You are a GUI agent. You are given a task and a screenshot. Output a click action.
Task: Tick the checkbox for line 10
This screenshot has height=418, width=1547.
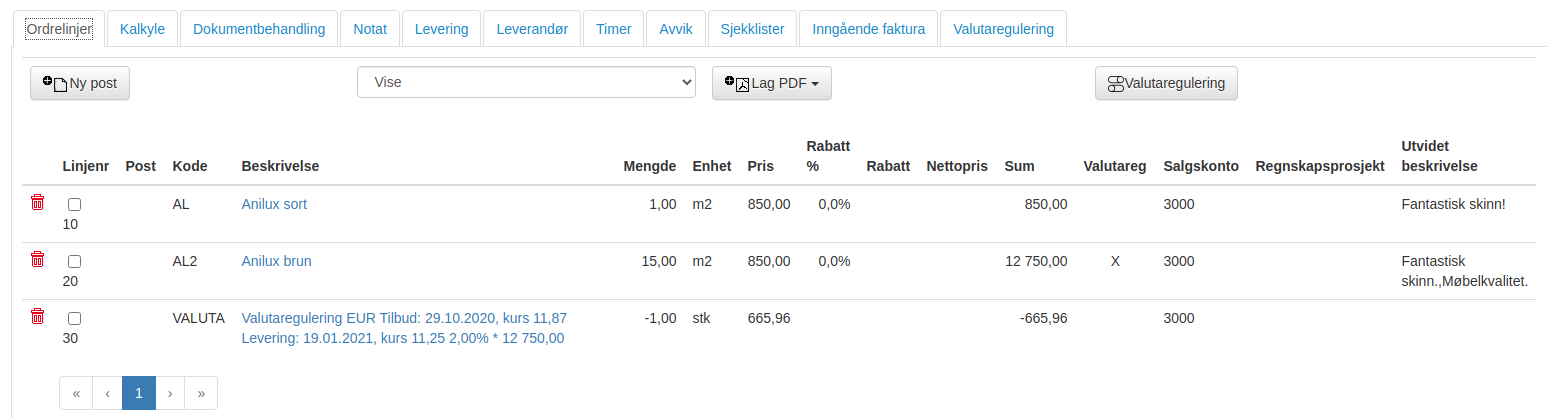pyautogui.click(x=74, y=204)
